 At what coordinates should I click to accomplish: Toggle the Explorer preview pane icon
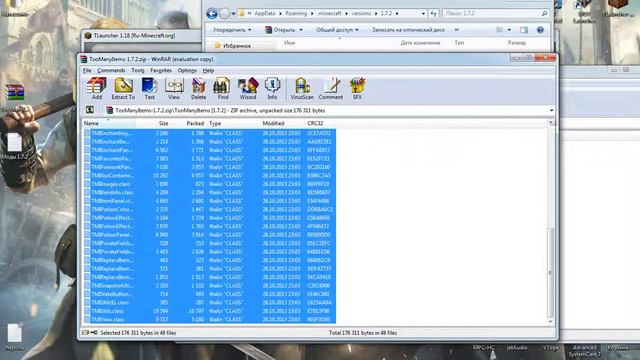(524, 30)
